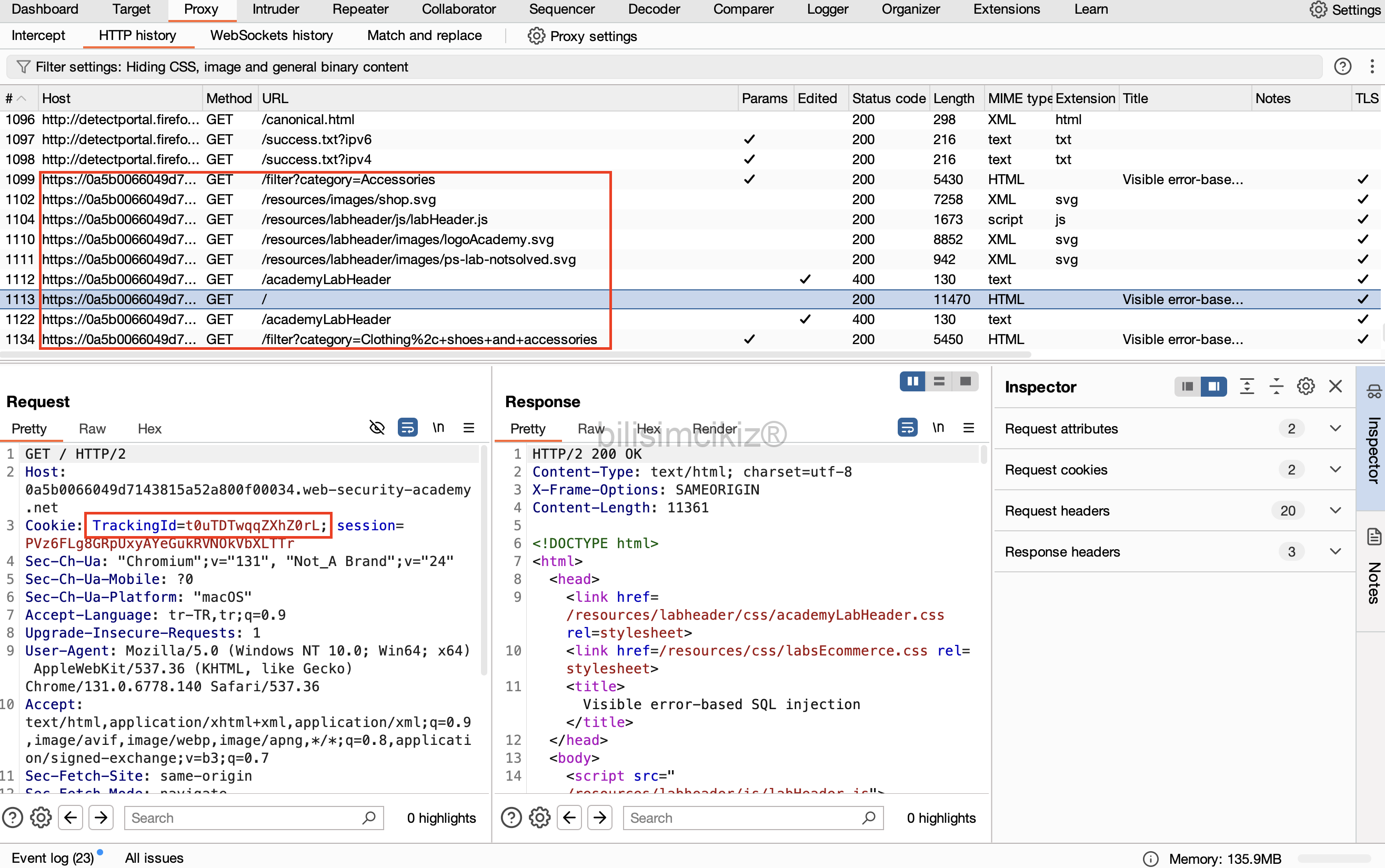Show non-printable \n chars in Response
The image size is (1385, 868).
pos(938,428)
